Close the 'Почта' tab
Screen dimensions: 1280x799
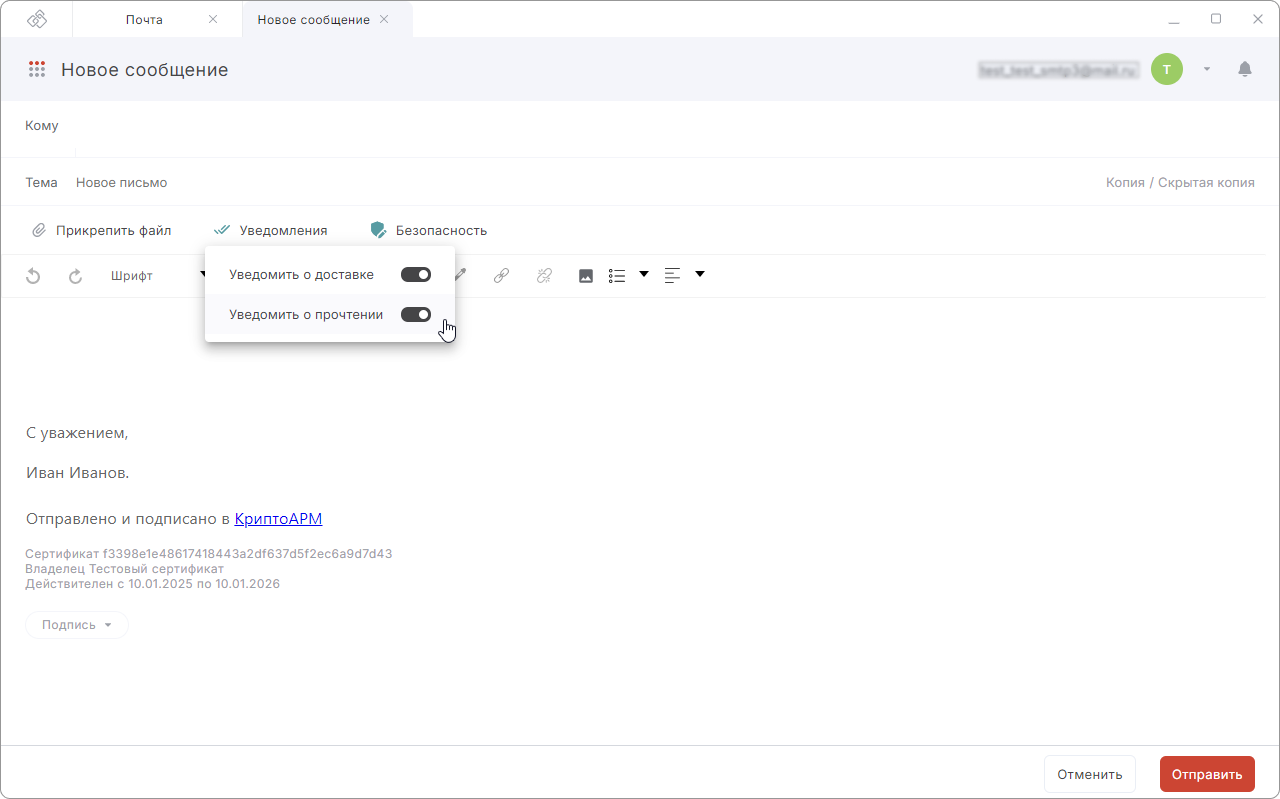[213, 19]
